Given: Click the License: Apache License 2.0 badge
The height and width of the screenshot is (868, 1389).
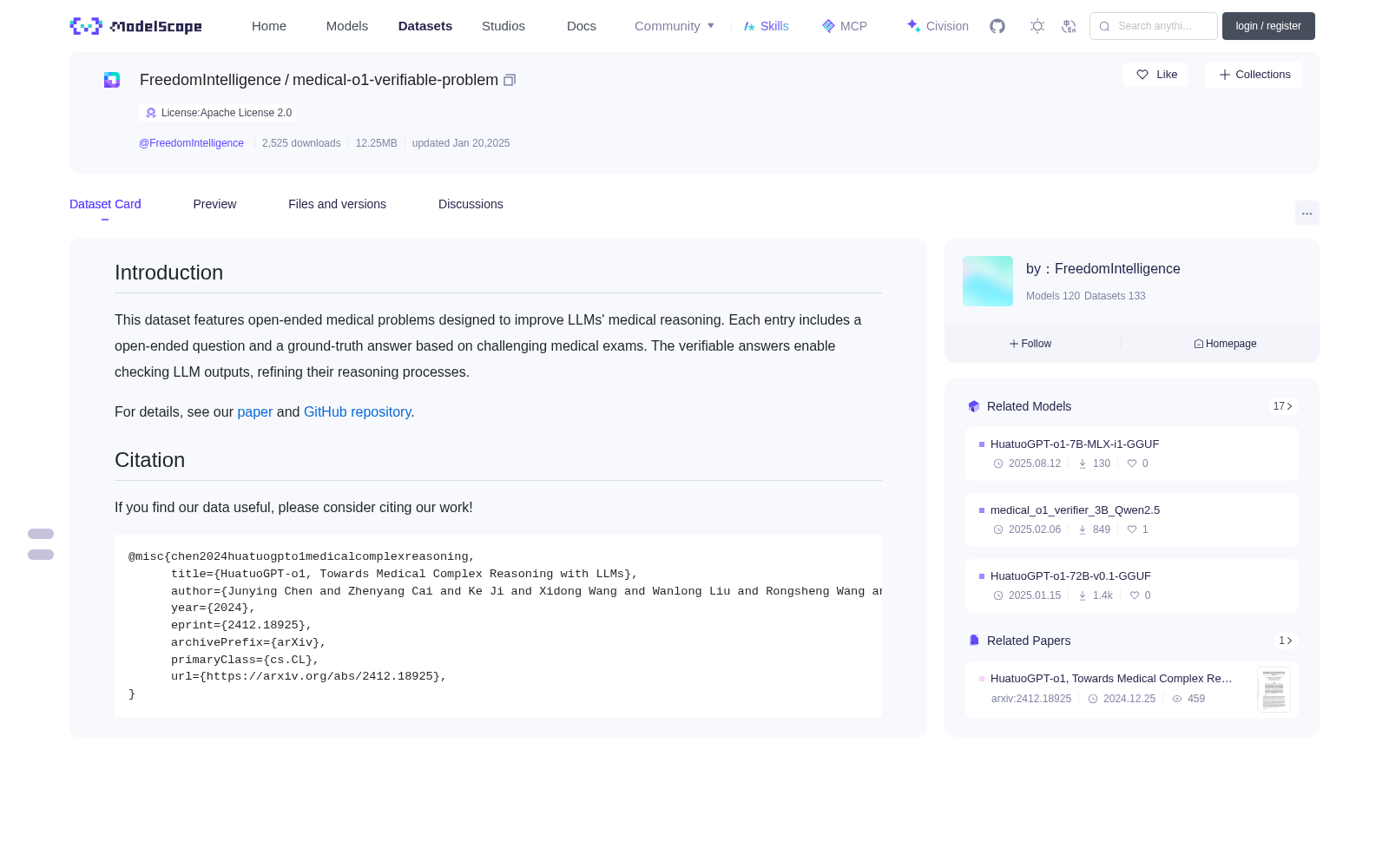Looking at the screenshot, I should tap(218, 113).
